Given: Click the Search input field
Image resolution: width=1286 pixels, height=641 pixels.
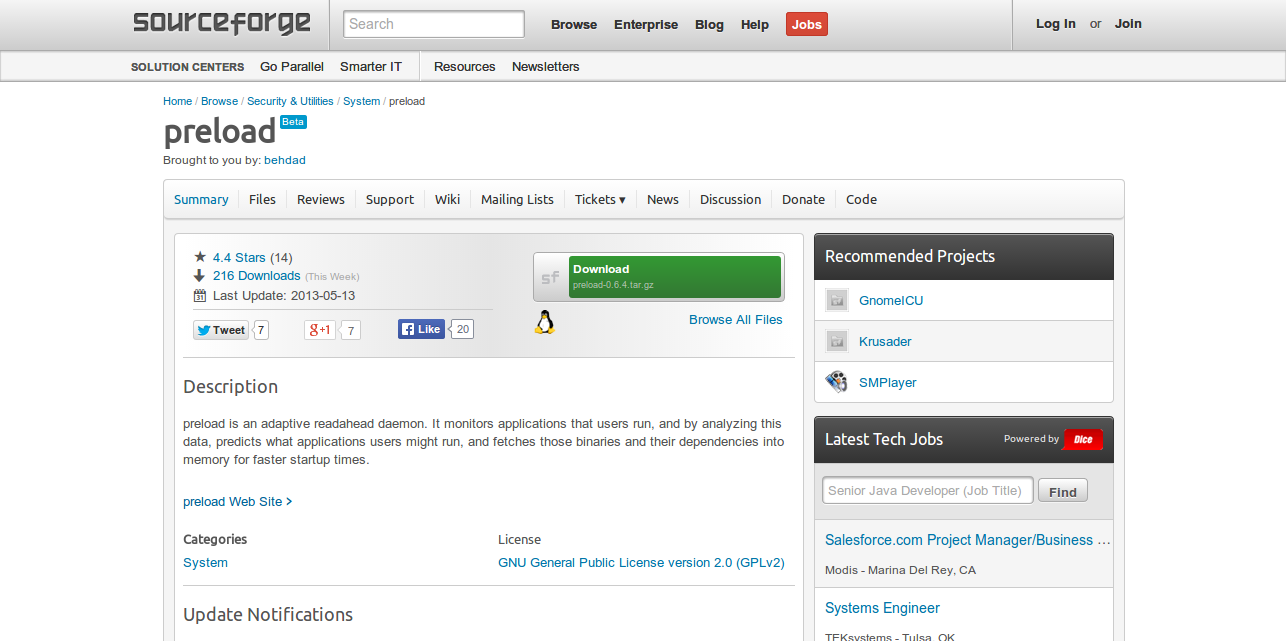Looking at the screenshot, I should tap(434, 24).
